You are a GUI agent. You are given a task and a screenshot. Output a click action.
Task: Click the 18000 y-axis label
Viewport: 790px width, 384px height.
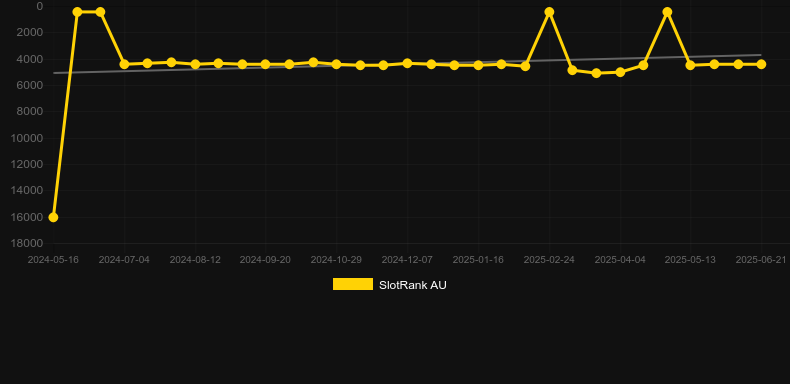[x=27, y=243]
